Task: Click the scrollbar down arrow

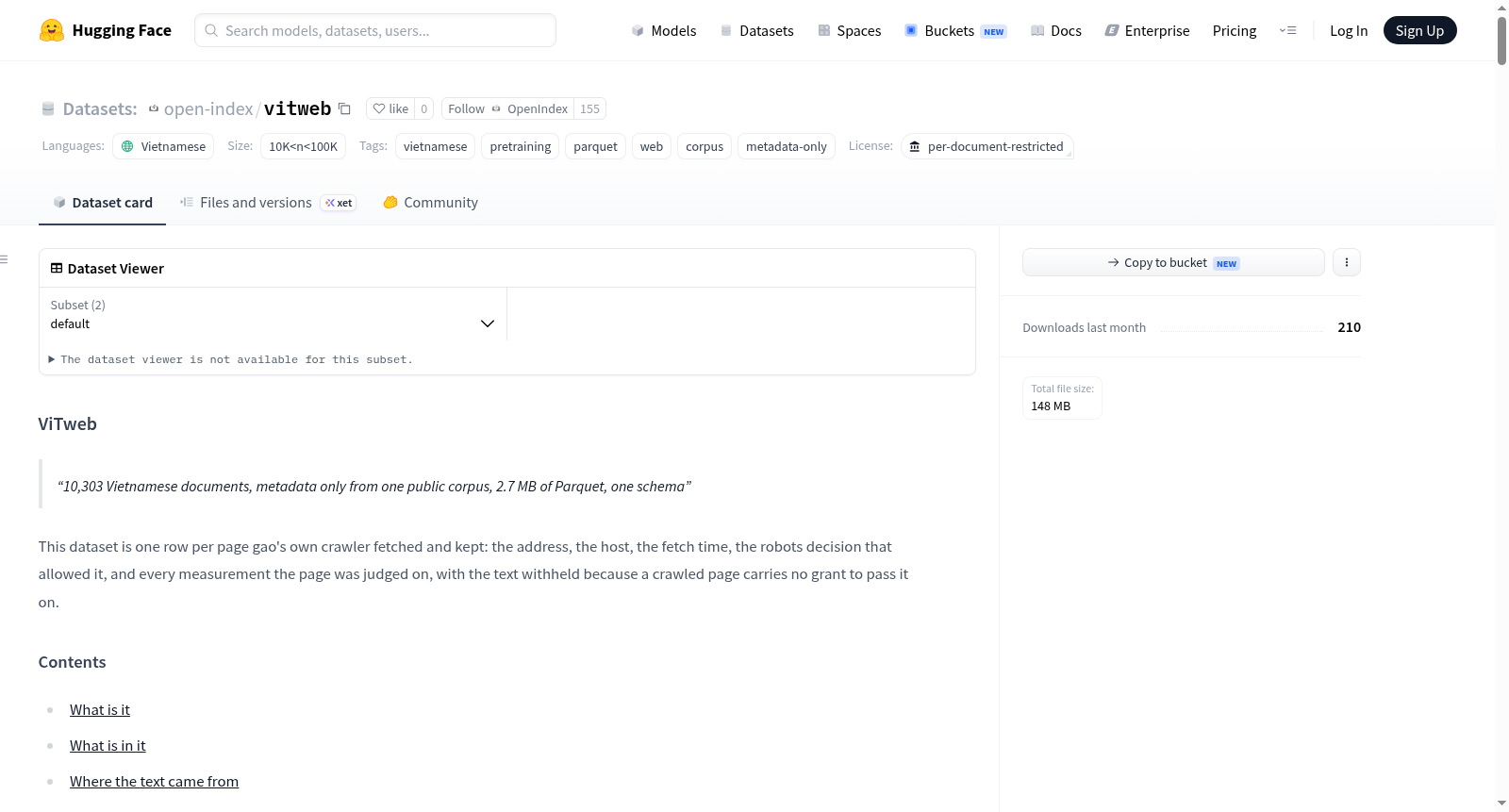Action: pyautogui.click(x=1501, y=804)
